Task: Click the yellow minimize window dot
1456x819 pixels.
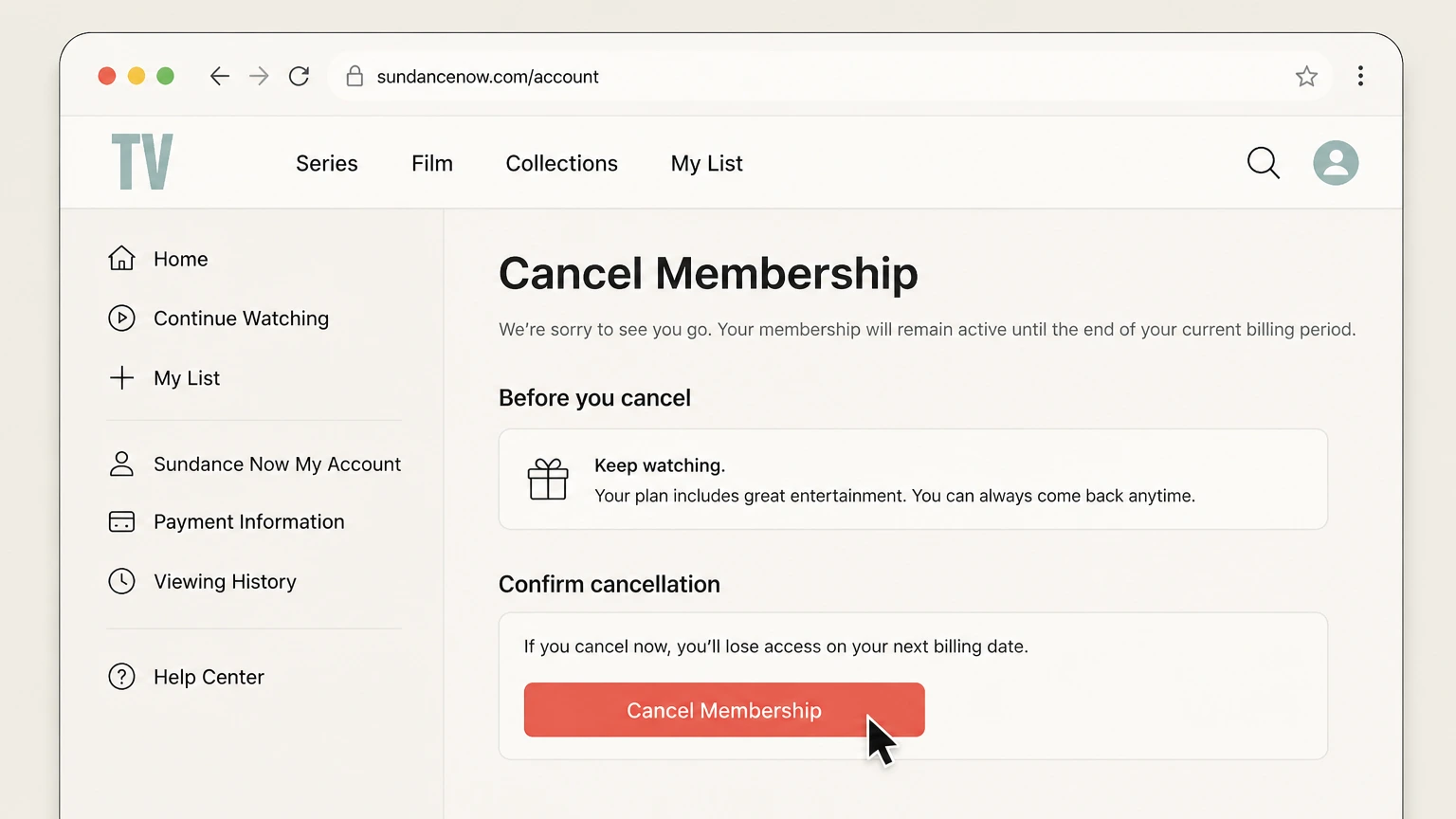Action: click(x=136, y=76)
